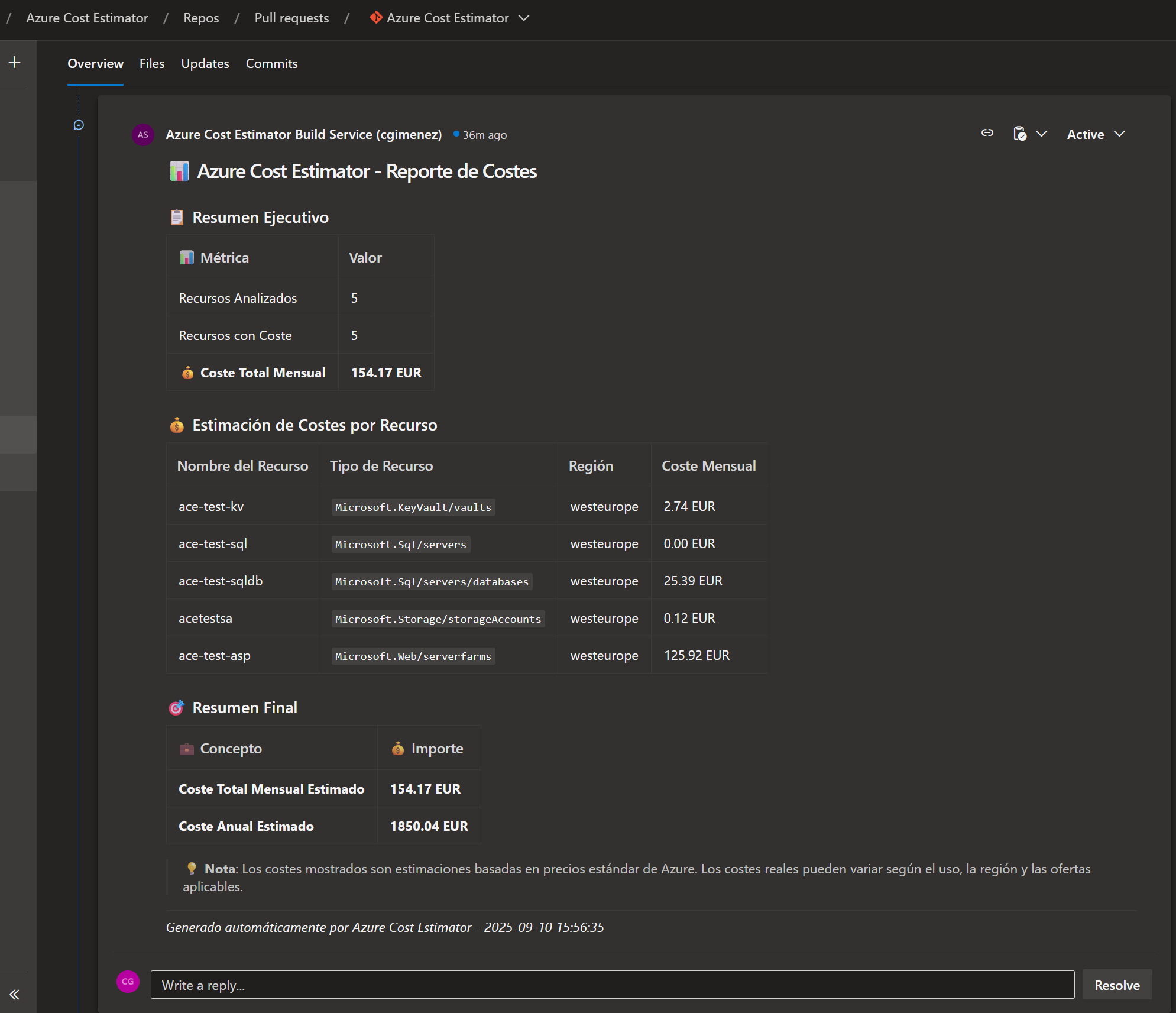
Task: Go to Azure Cost Estimator project breadcrumb
Action: (x=87, y=18)
